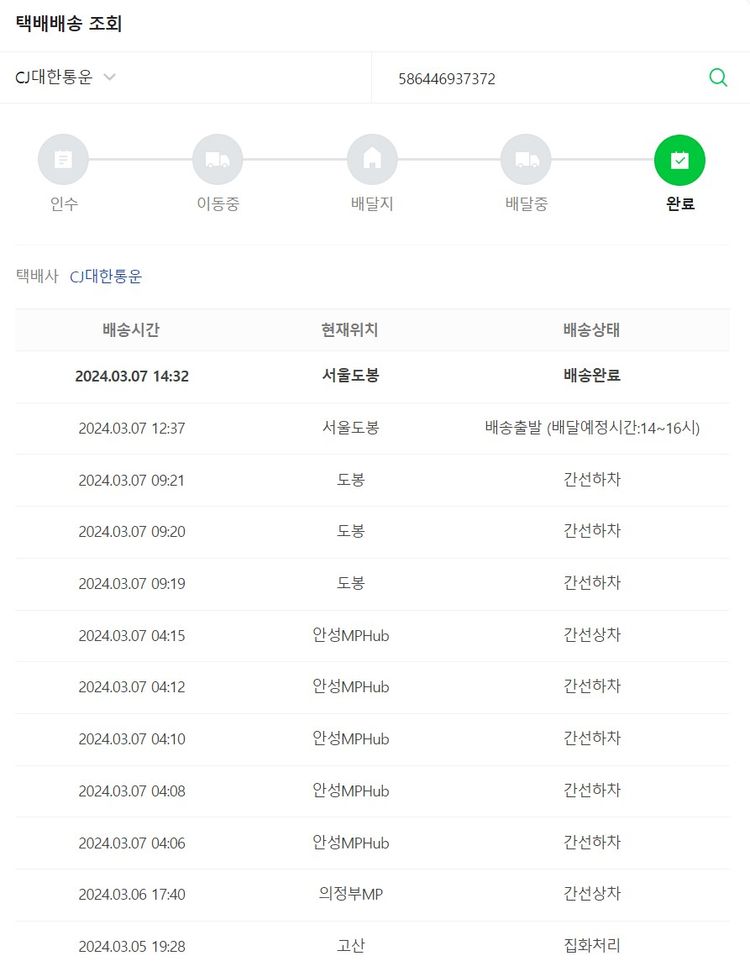
Task: Select the 도봉 간선하차 row at 09:21
Action: (x=372, y=480)
